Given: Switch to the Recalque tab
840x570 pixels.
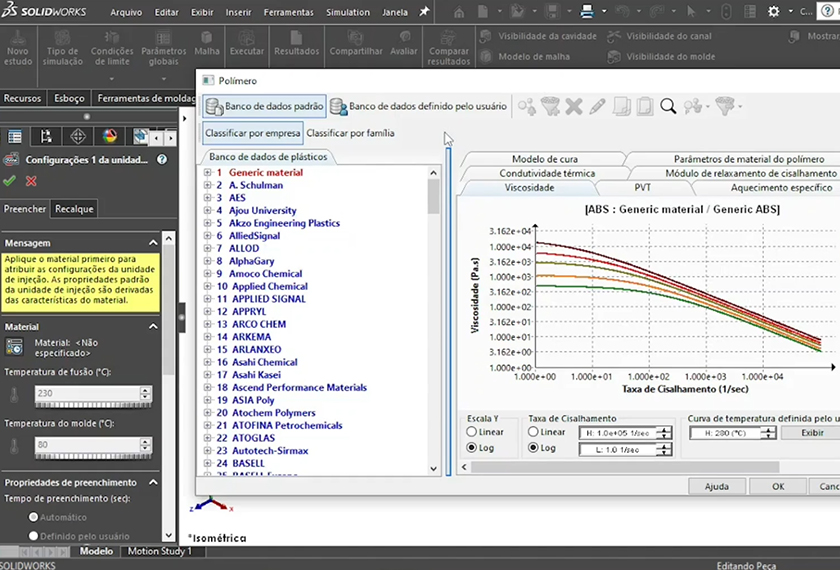Looking at the screenshot, I should pyautogui.click(x=74, y=209).
